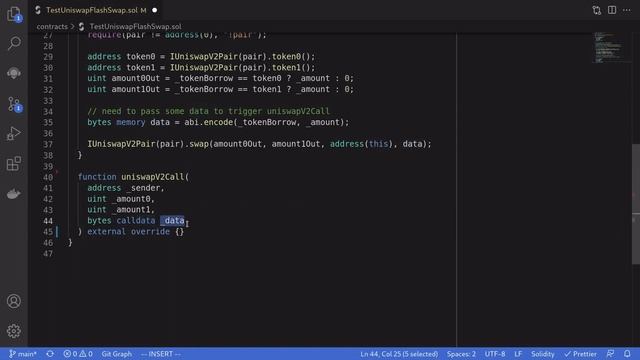Click TestUniswapFlashSwap.sol in breadcrumb
The image size is (640, 360).
[x=136, y=27]
